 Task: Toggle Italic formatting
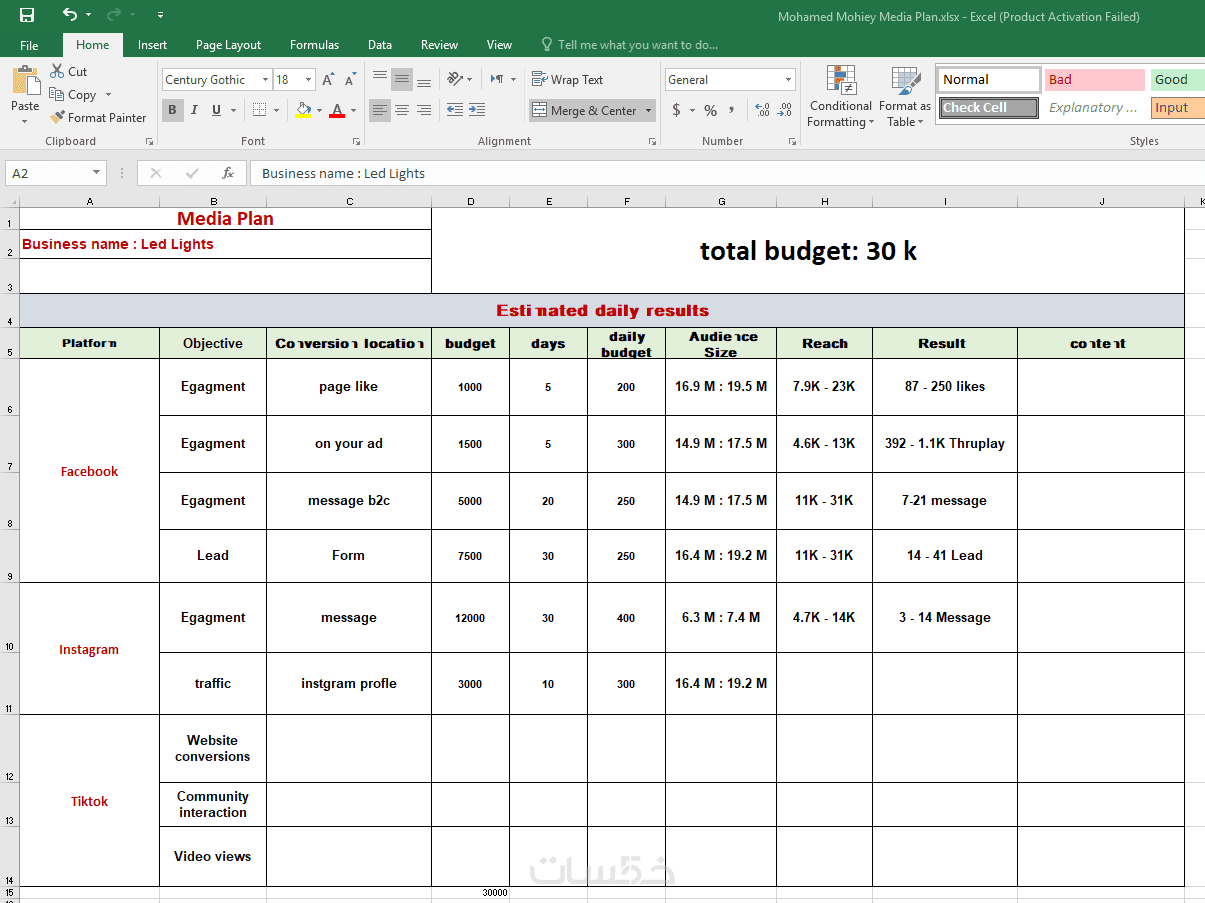pyautogui.click(x=195, y=110)
